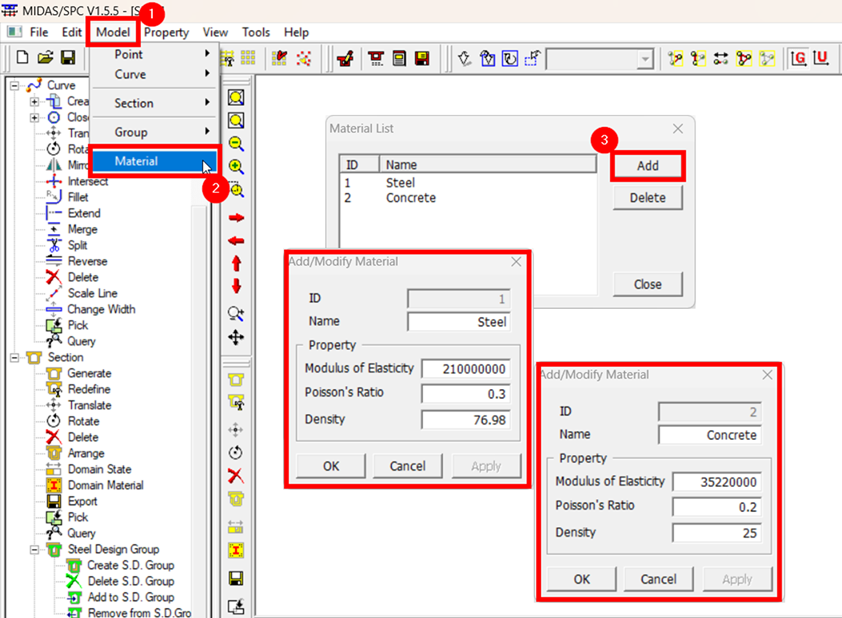The height and width of the screenshot is (618, 842).
Task: Collapse the Curve tree node
Action: coord(15,86)
